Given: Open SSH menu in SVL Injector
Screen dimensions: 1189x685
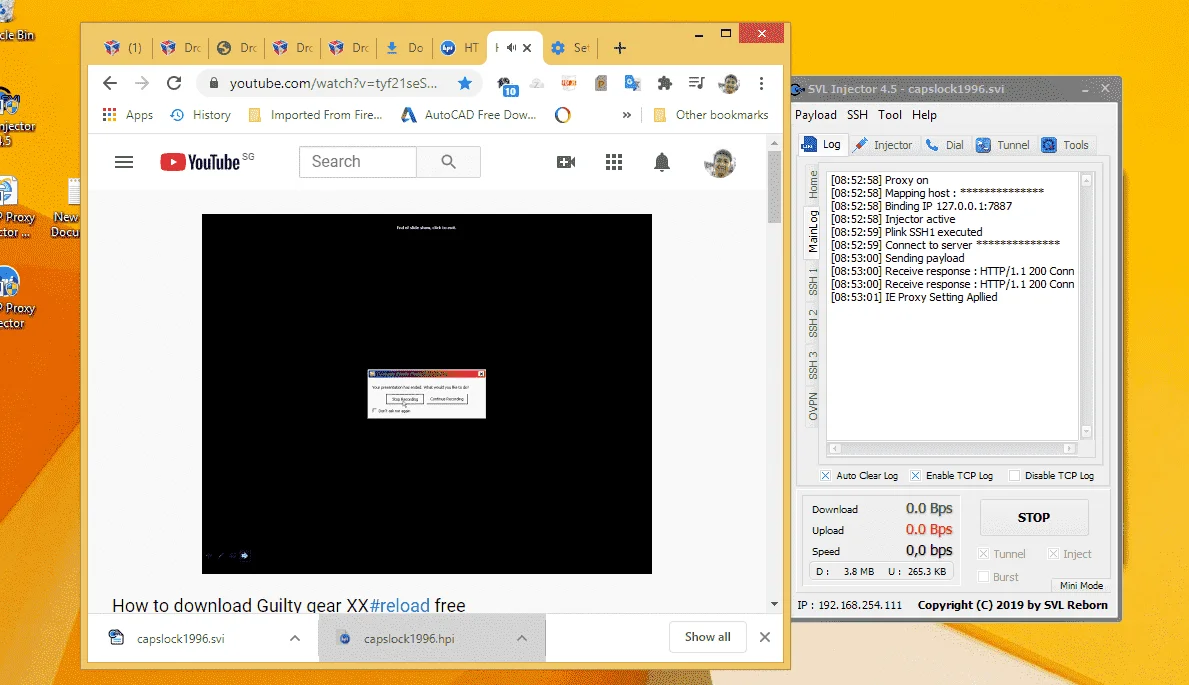Looking at the screenshot, I should [857, 115].
